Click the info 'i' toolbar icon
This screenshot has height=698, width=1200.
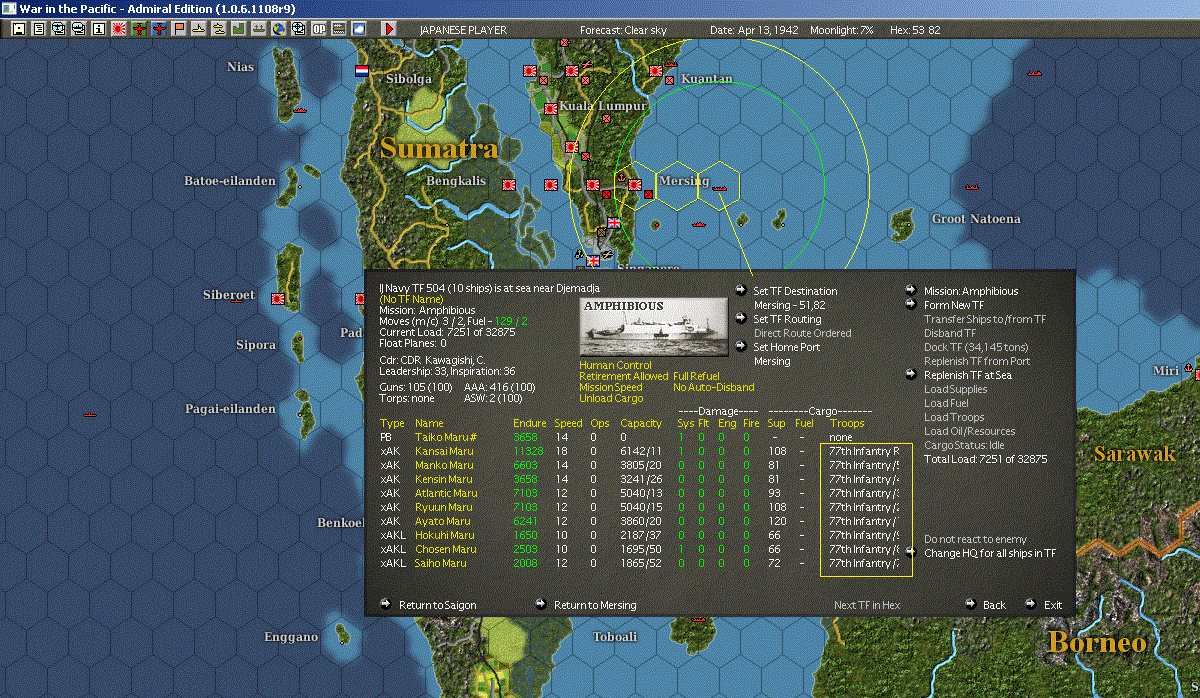[98, 29]
